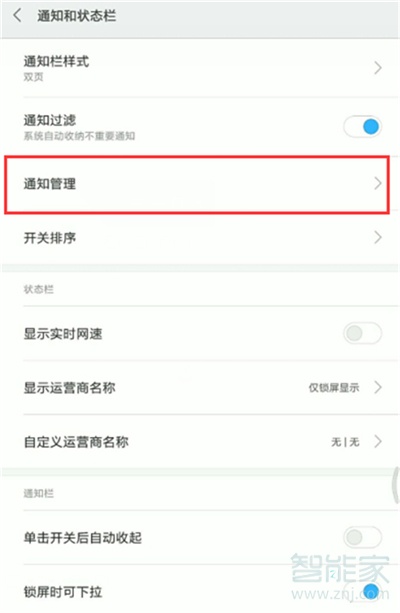Tap the 开关排序 chevron arrow
400x613 pixels.
[378, 237]
